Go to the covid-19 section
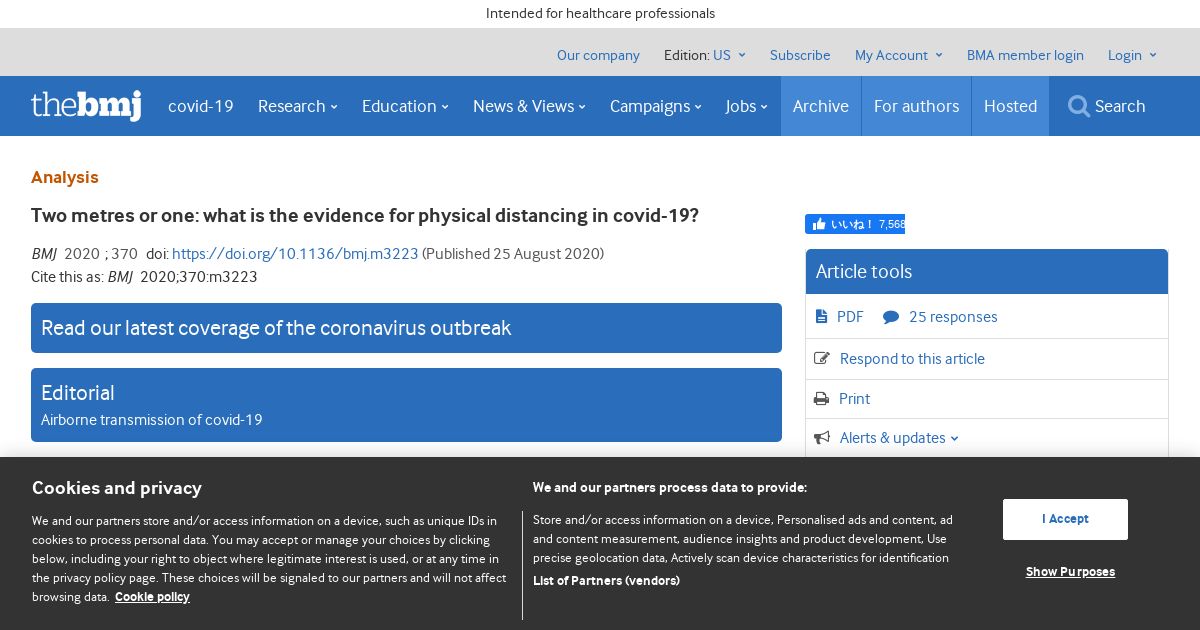Viewport: 1200px width, 630px height. pos(201,106)
